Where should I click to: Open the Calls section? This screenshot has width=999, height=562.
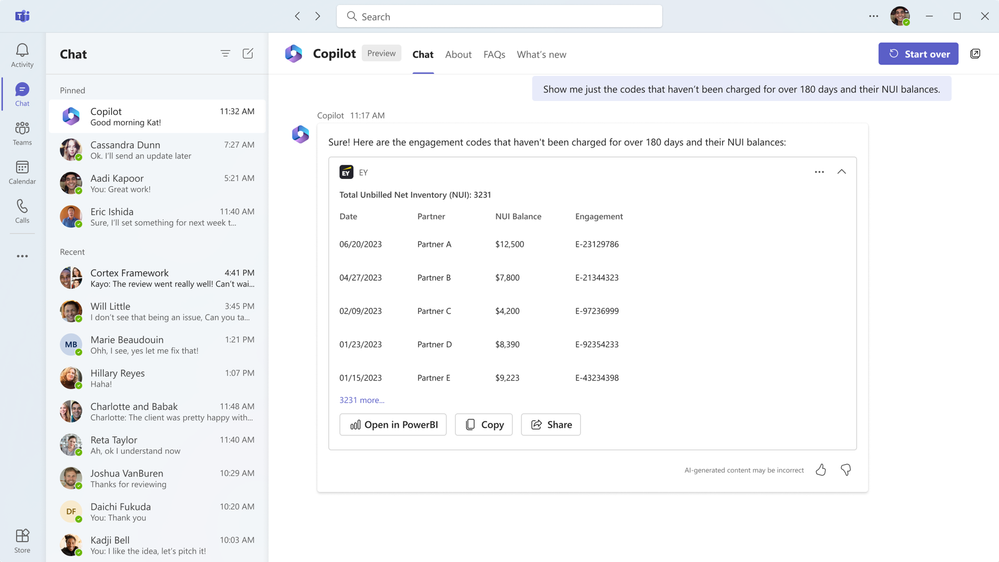(22, 211)
